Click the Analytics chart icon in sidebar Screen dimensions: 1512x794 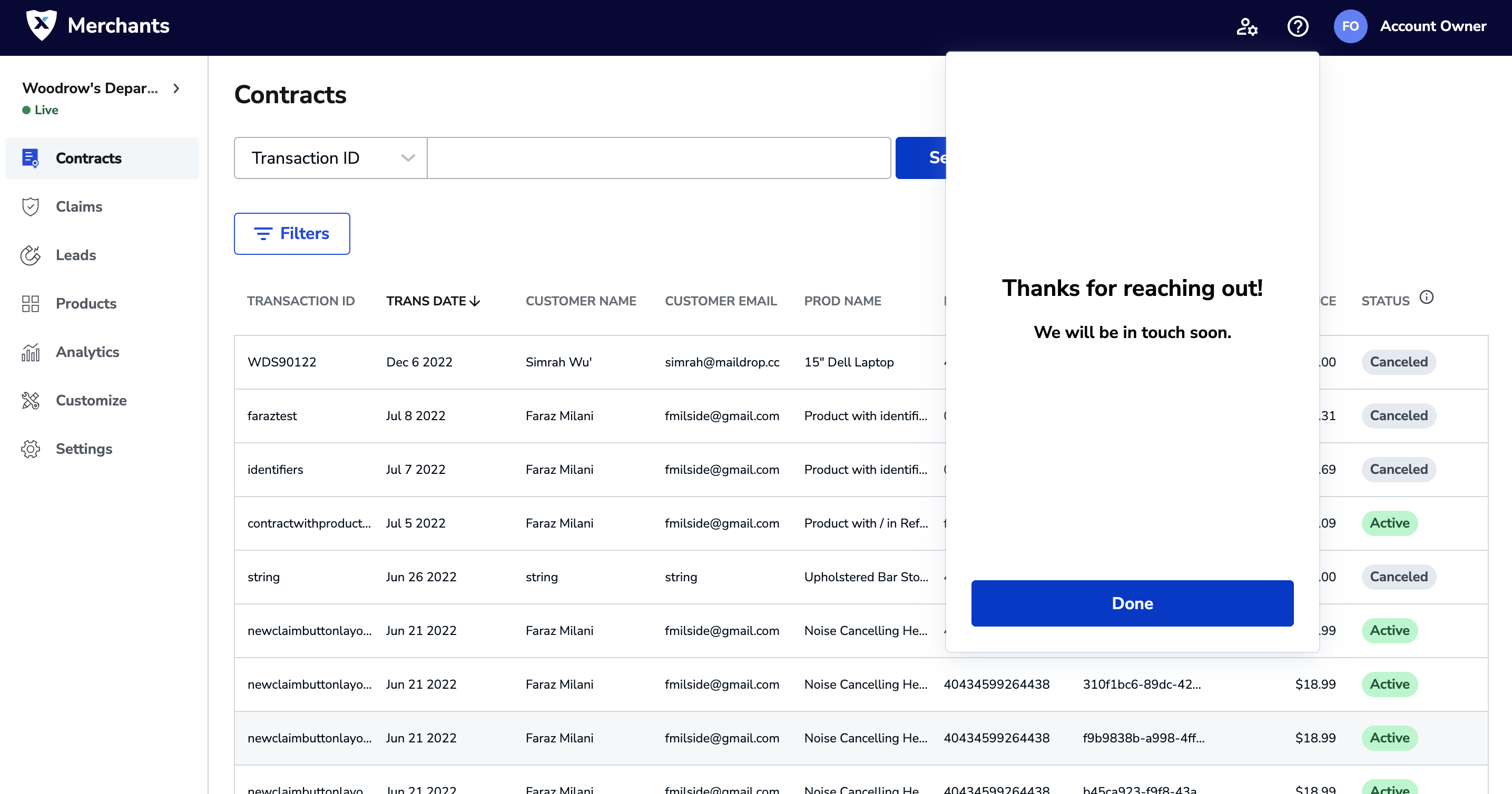pos(31,352)
